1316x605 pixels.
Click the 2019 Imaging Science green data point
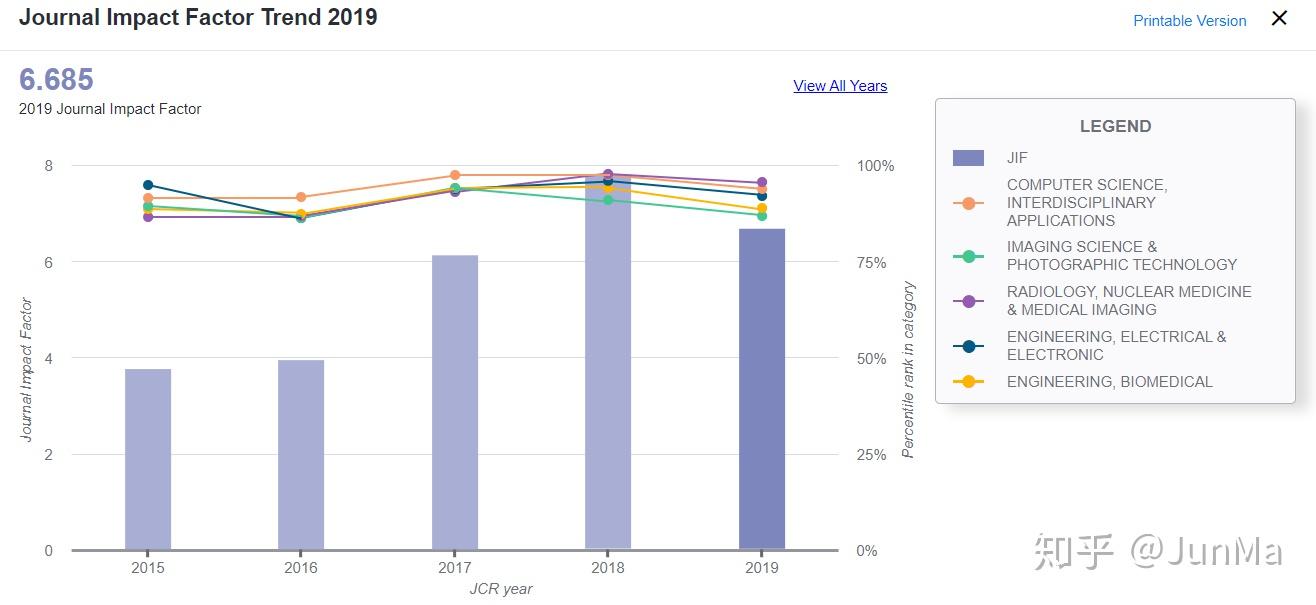click(762, 215)
